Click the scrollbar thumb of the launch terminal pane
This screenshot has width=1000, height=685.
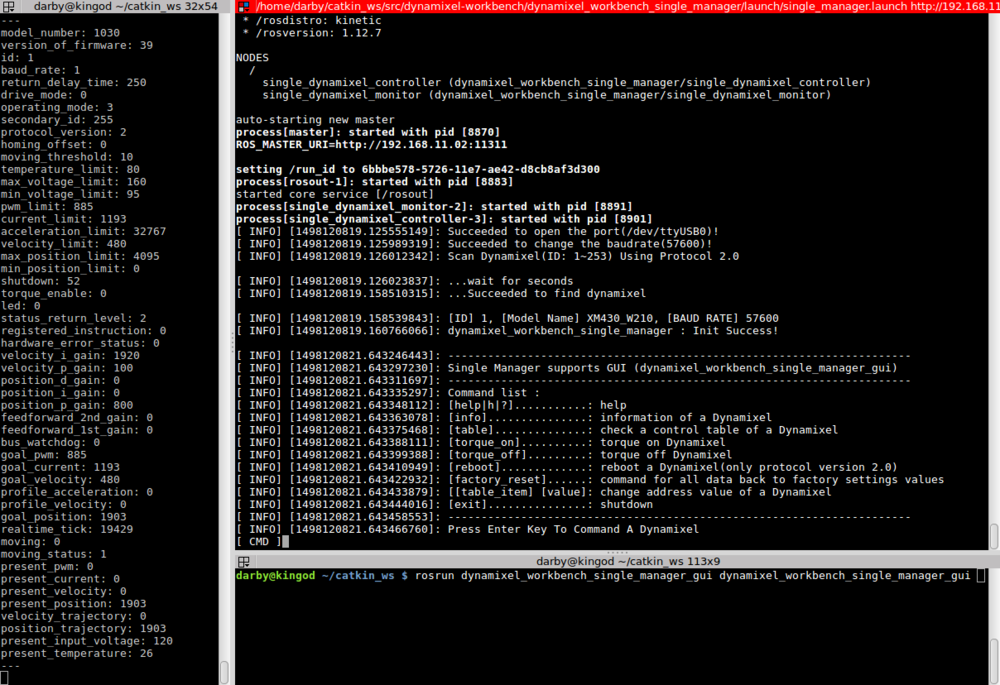coord(994,535)
